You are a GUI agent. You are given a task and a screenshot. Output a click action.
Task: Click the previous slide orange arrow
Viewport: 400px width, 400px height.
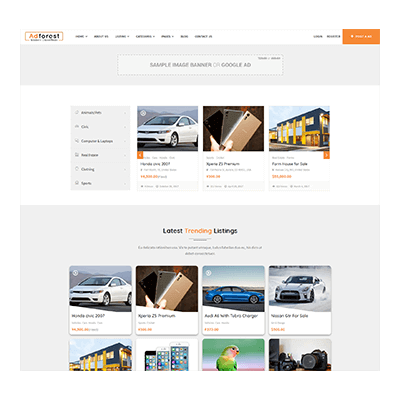pyautogui.click(x=140, y=155)
